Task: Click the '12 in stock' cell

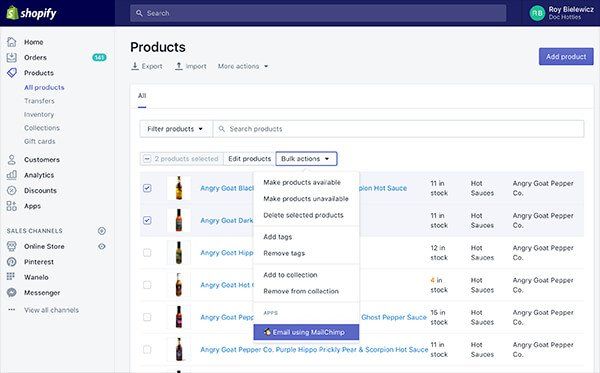Action: coord(439,252)
